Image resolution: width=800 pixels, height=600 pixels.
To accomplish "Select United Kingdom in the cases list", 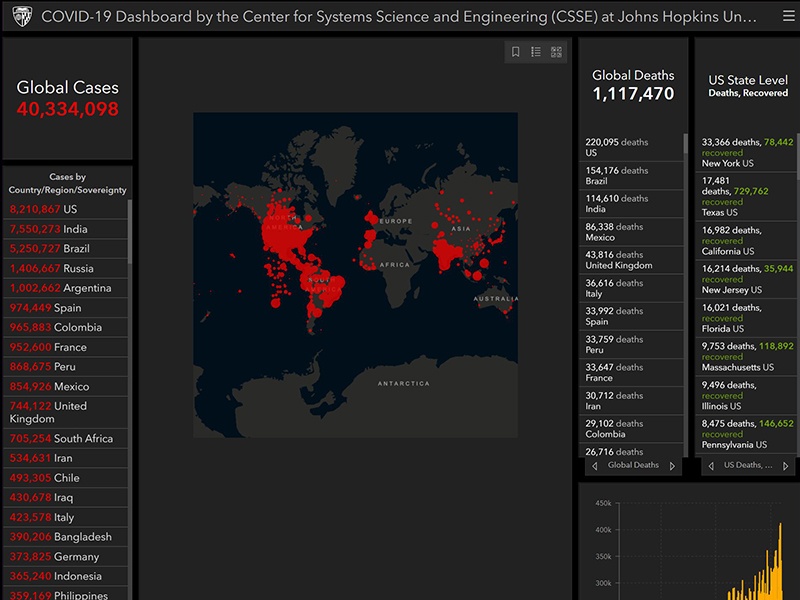I will [65, 412].
